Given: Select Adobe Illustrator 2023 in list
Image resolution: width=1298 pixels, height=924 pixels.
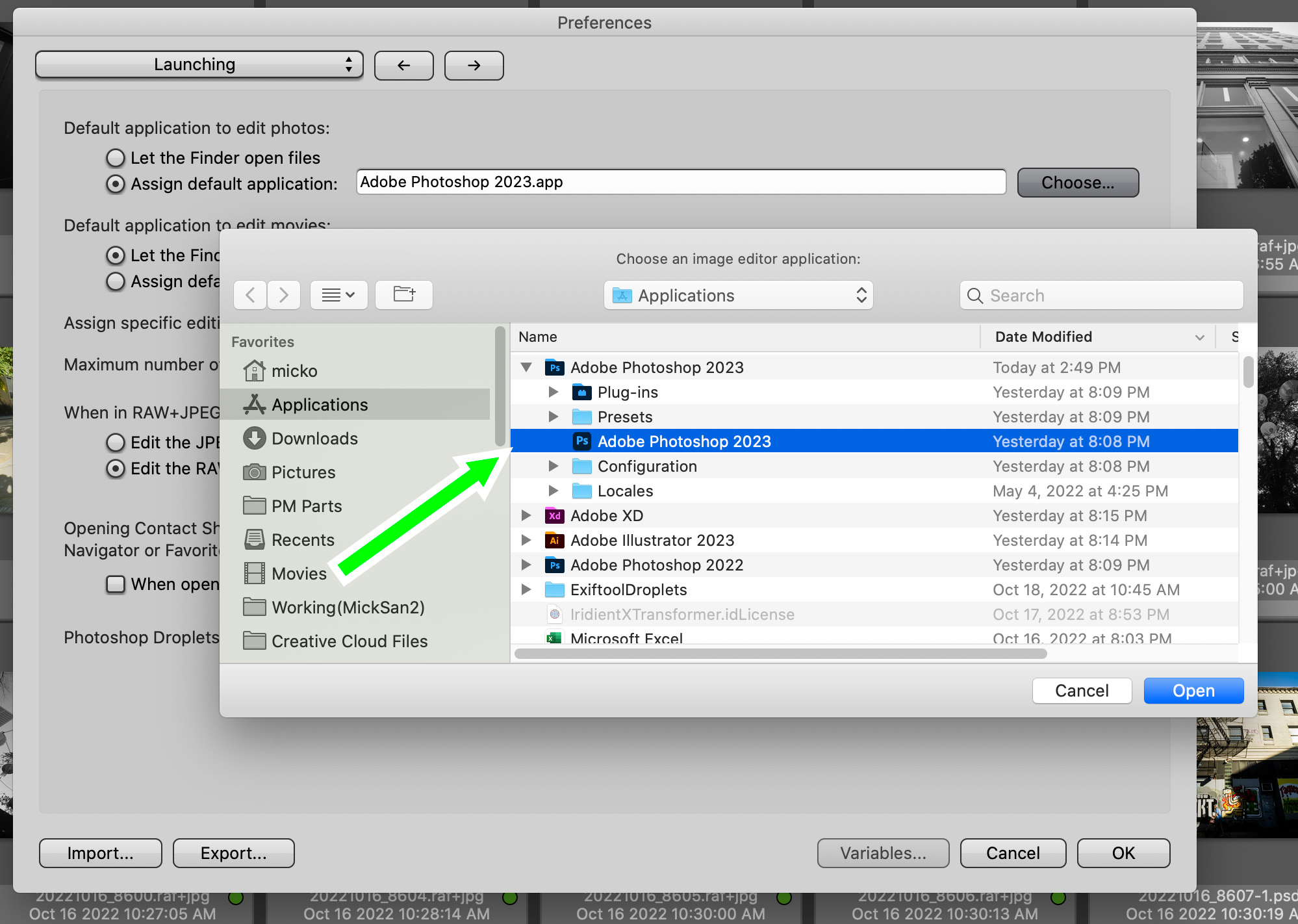Looking at the screenshot, I should point(652,541).
